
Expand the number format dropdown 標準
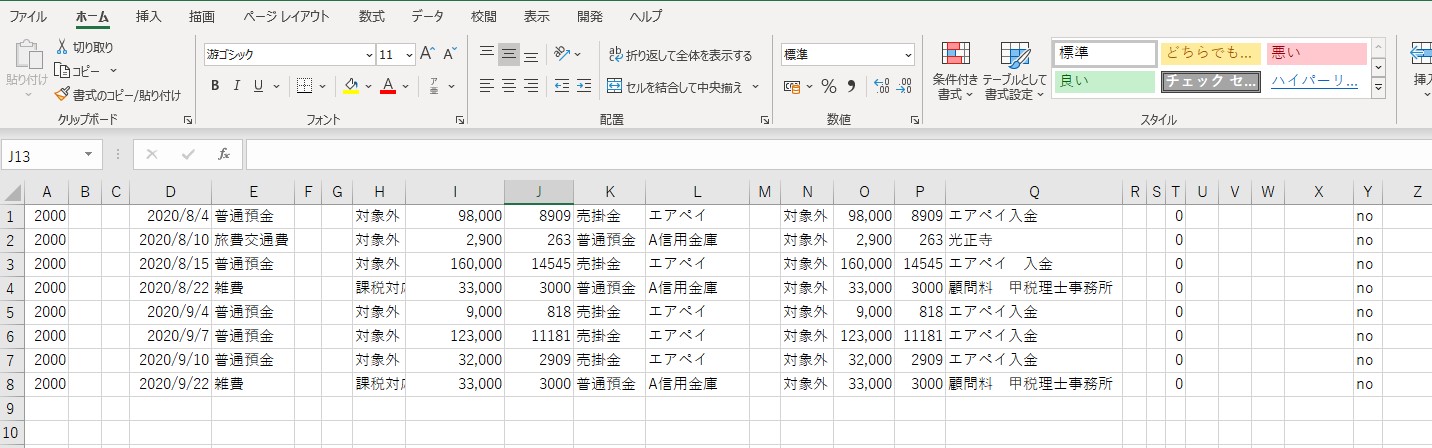coord(908,55)
